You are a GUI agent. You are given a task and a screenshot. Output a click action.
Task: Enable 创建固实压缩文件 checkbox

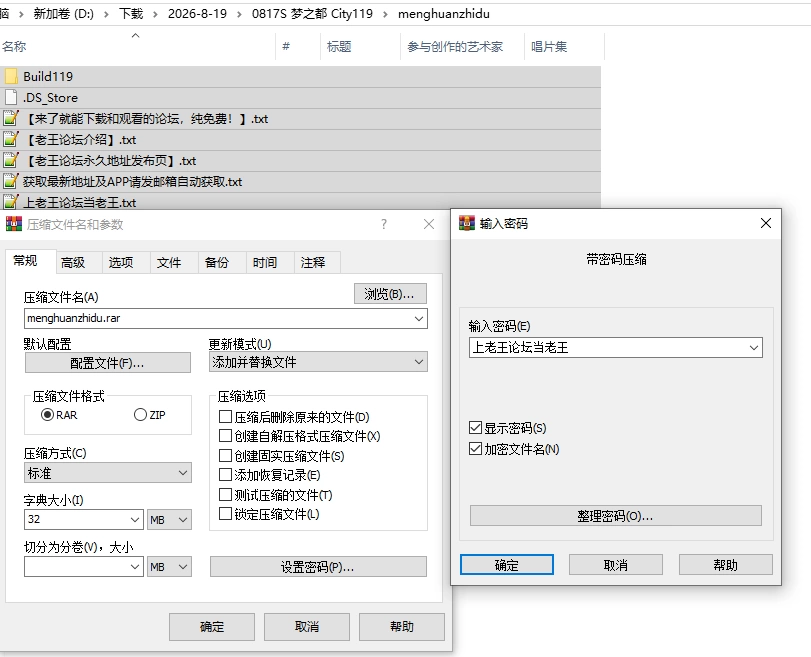coord(225,455)
